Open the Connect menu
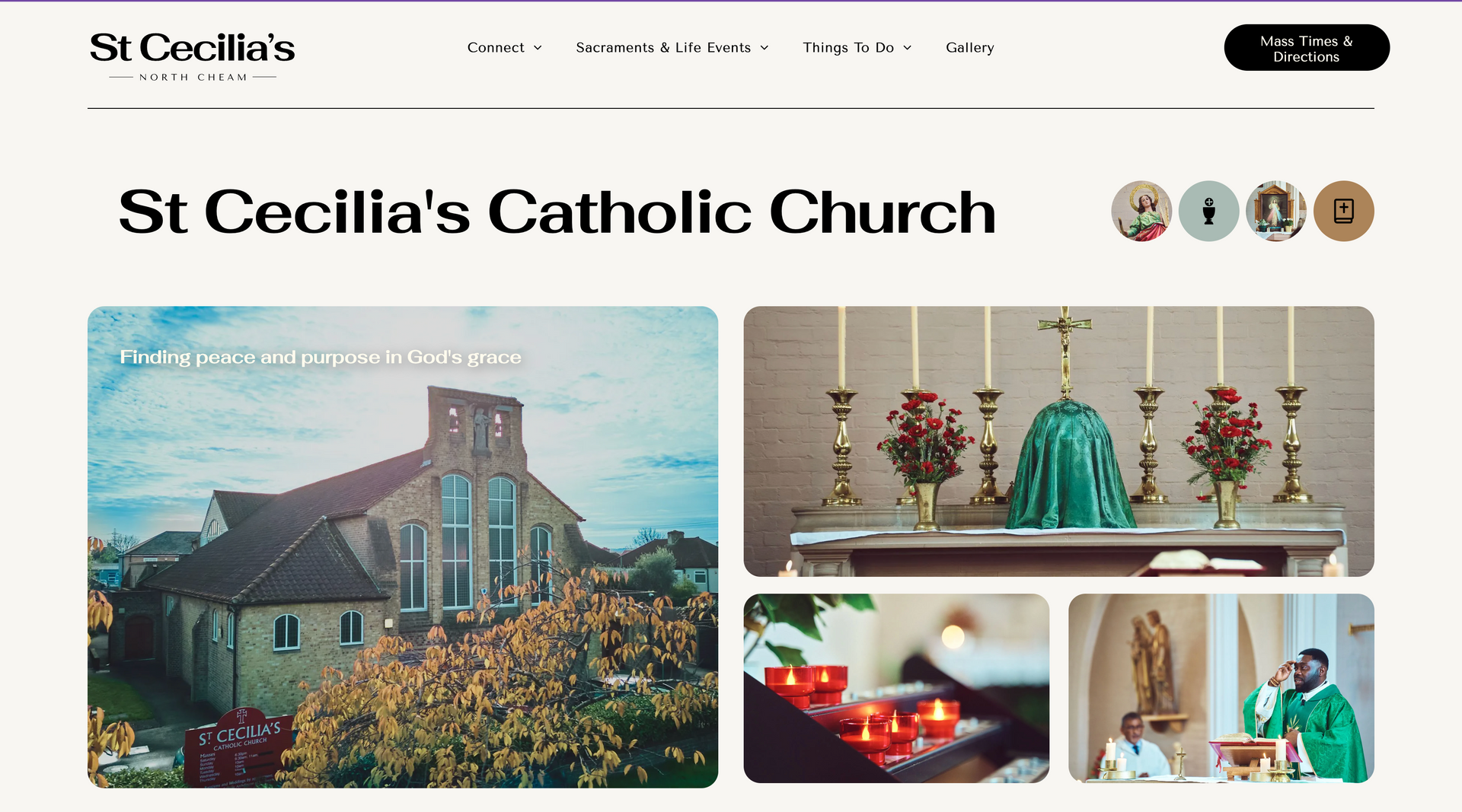The image size is (1462, 812). tap(505, 47)
